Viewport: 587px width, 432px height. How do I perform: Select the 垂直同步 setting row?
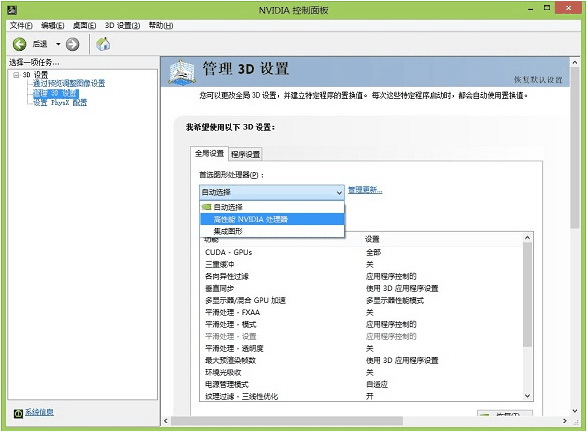point(361,288)
